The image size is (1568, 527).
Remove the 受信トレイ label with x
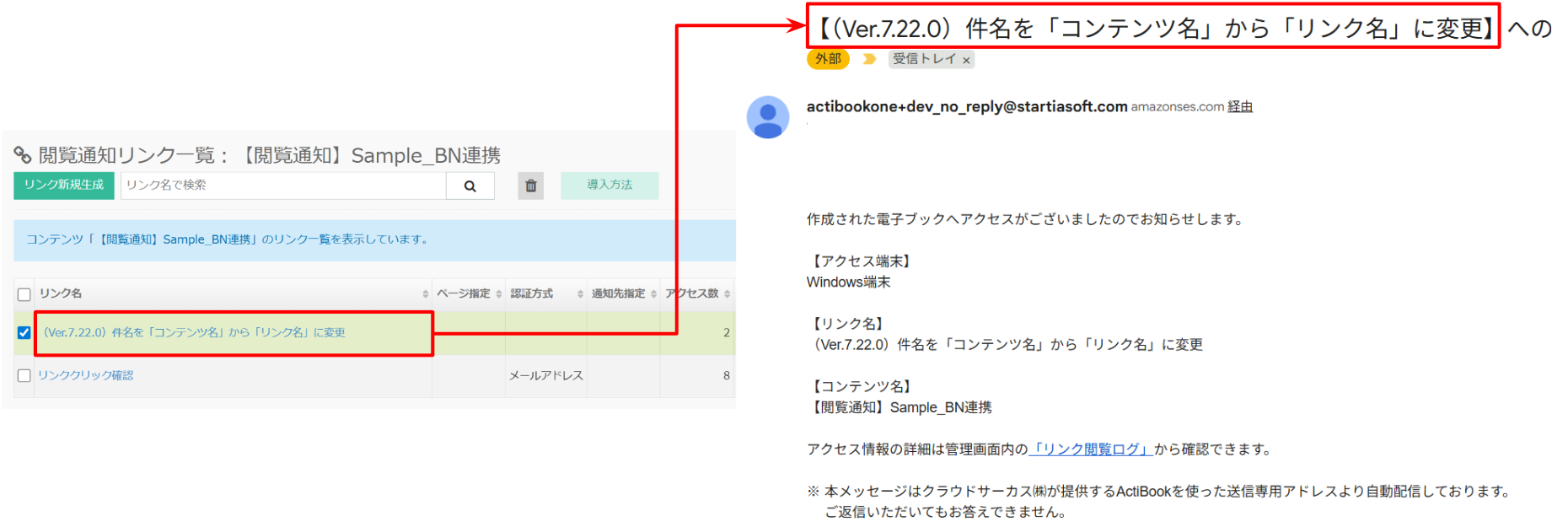click(x=966, y=60)
